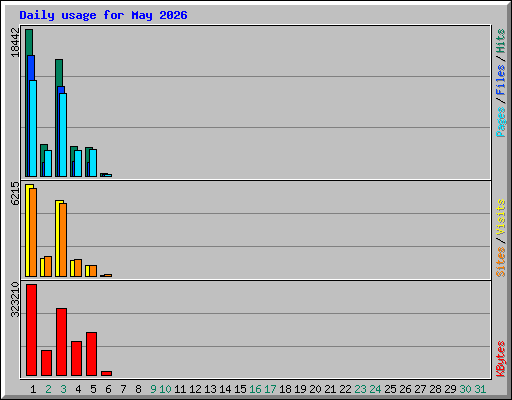Click the green day label 17

[270, 389]
